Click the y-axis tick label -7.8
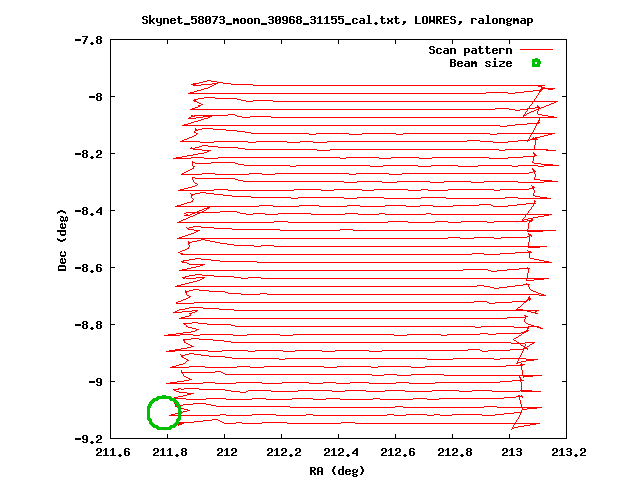640x480 pixels. point(88,40)
